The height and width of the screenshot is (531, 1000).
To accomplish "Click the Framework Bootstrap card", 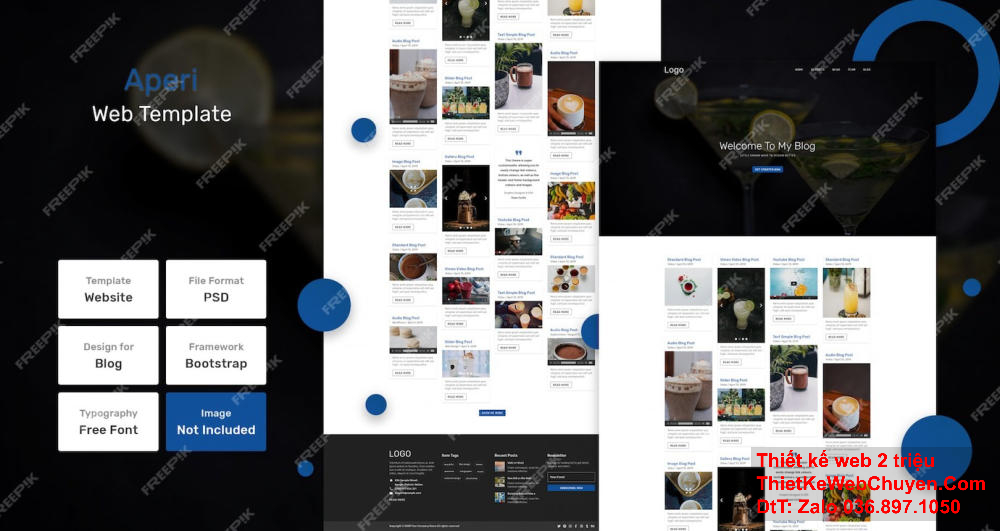I will [216, 355].
